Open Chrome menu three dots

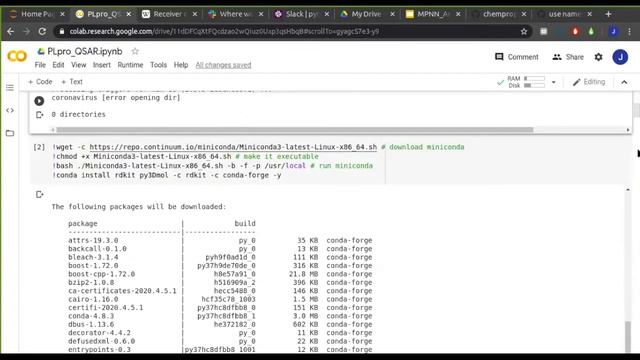(629, 31)
